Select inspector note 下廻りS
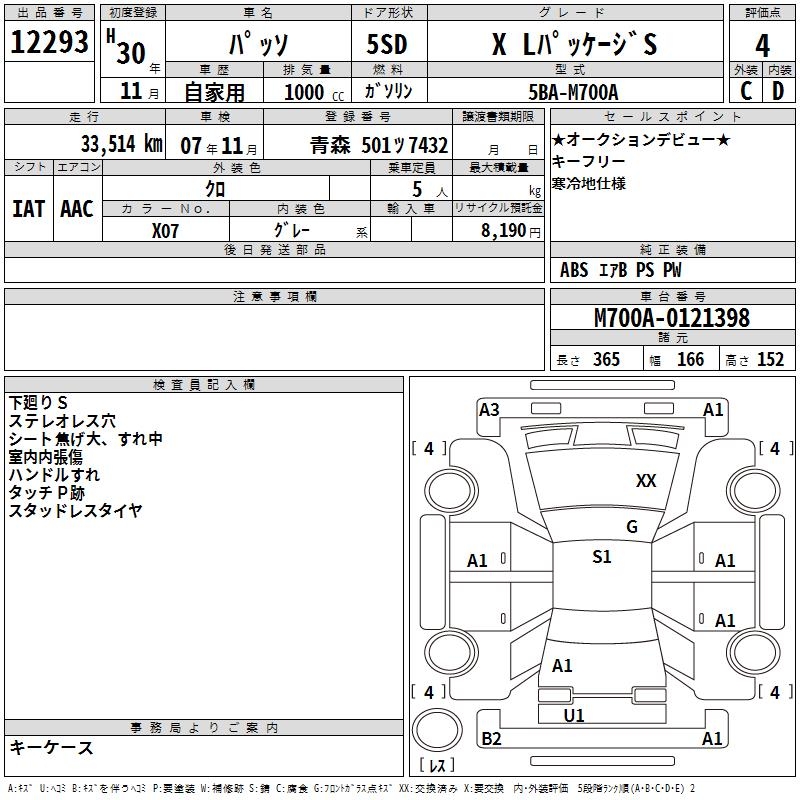The width and height of the screenshot is (800, 800). (38, 403)
